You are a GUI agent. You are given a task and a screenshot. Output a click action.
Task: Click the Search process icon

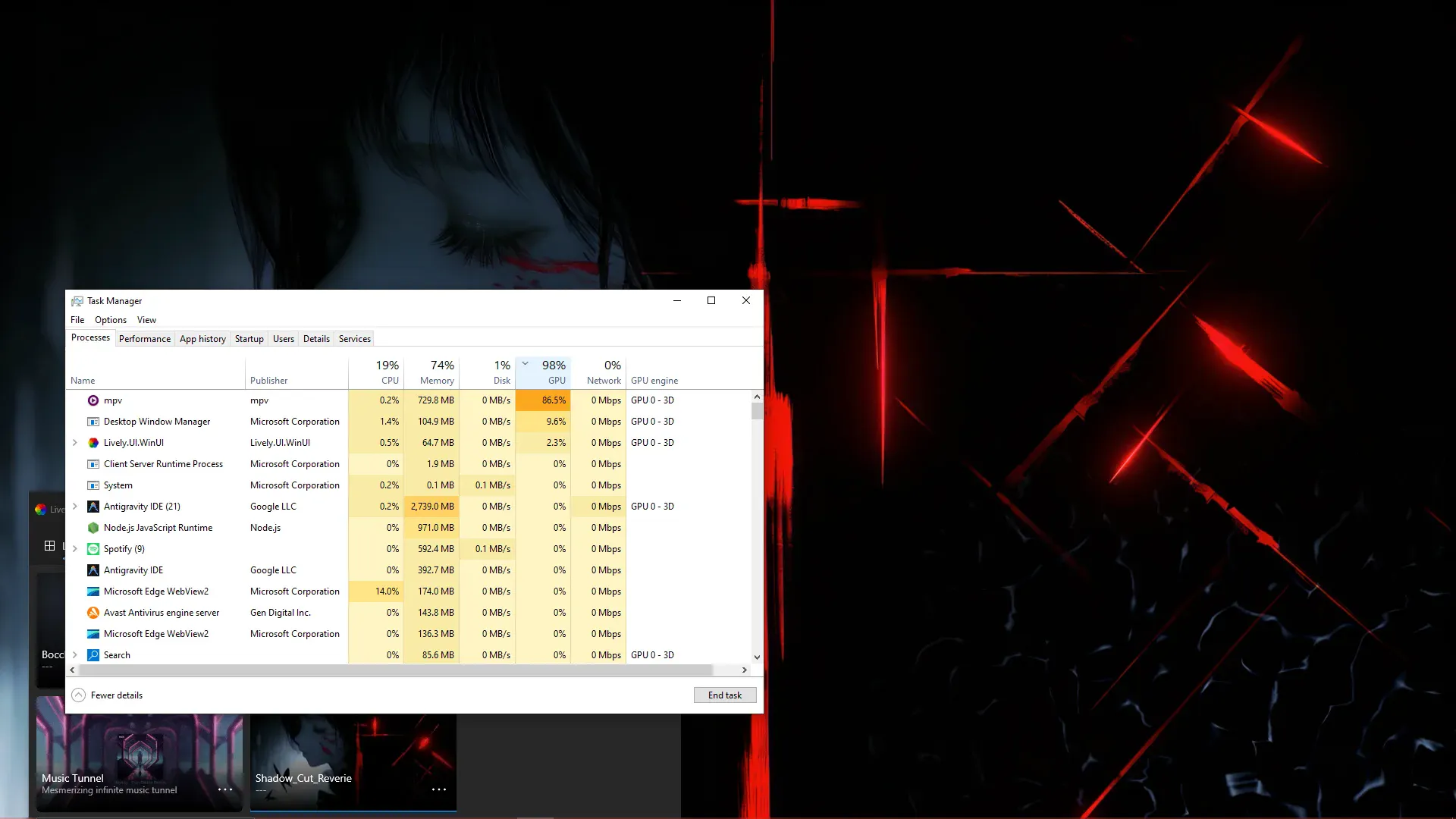click(93, 655)
